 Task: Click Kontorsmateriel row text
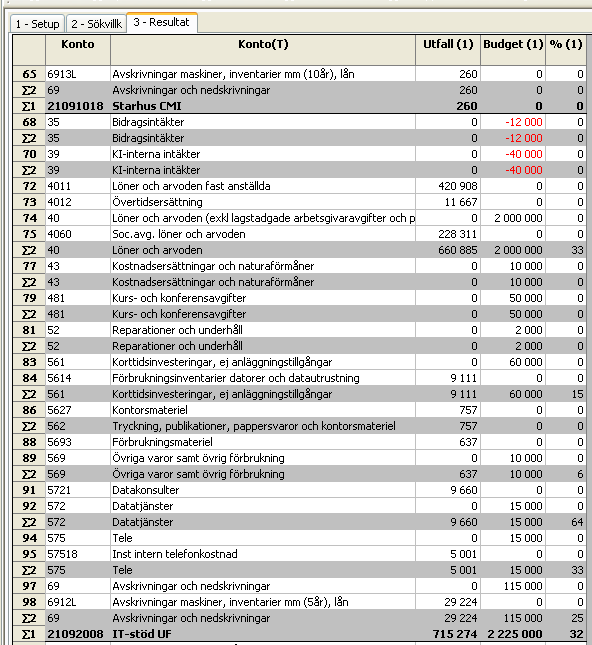[x=150, y=410]
